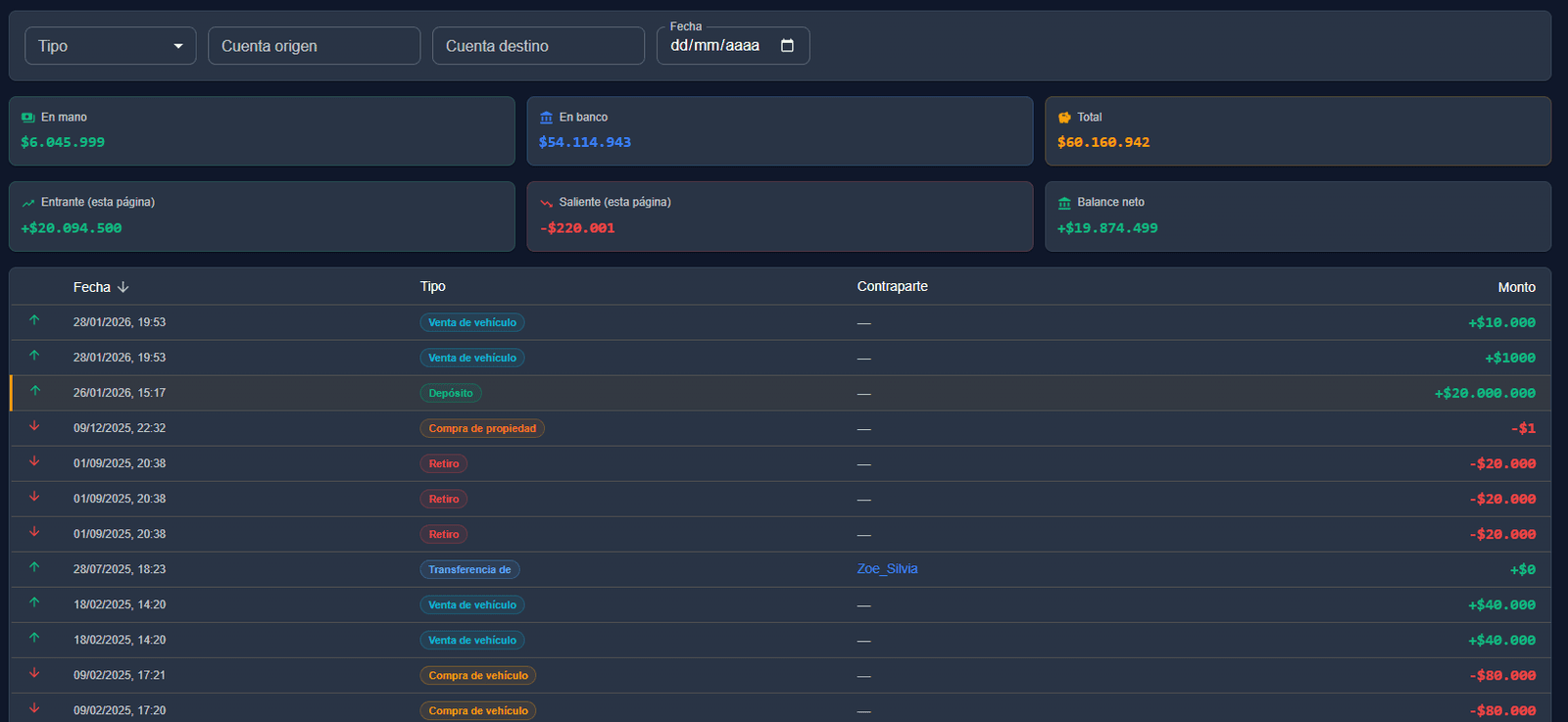Click the down arrow on the 09/12/2025 row

(34, 426)
